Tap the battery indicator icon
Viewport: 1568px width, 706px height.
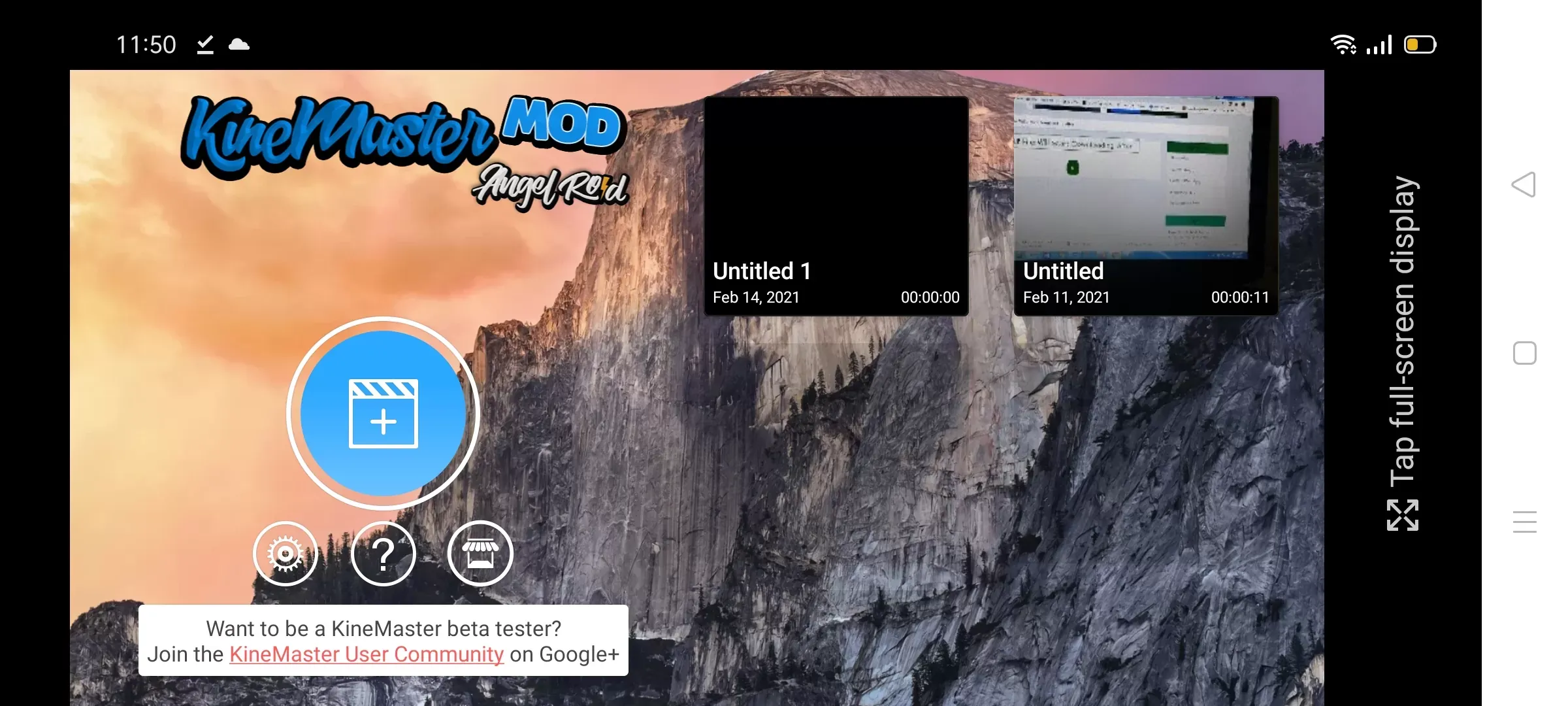click(x=1420, y=44)
